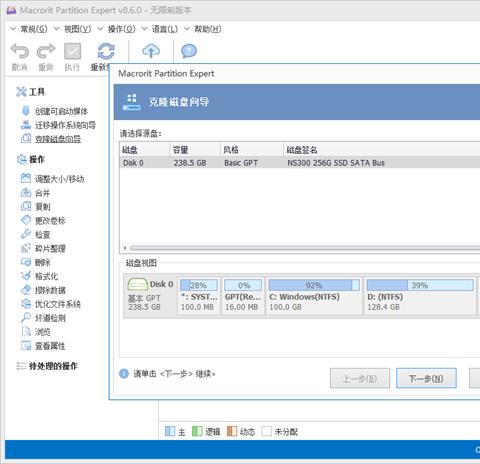Select the 合并 merge operation
Viewport: 480px width, 464px height.
point(42,193)
